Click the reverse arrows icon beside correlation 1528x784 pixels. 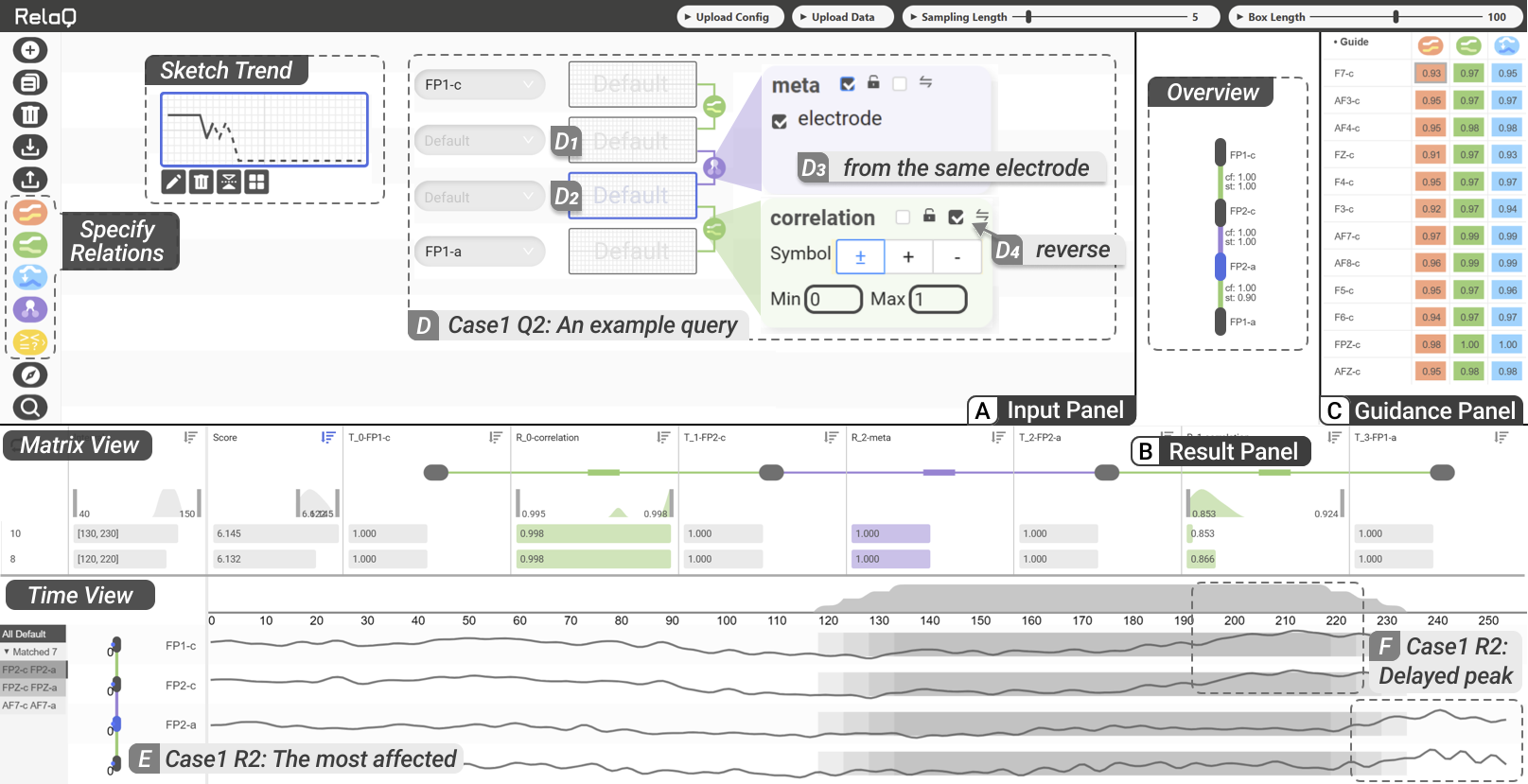(982, 217)
